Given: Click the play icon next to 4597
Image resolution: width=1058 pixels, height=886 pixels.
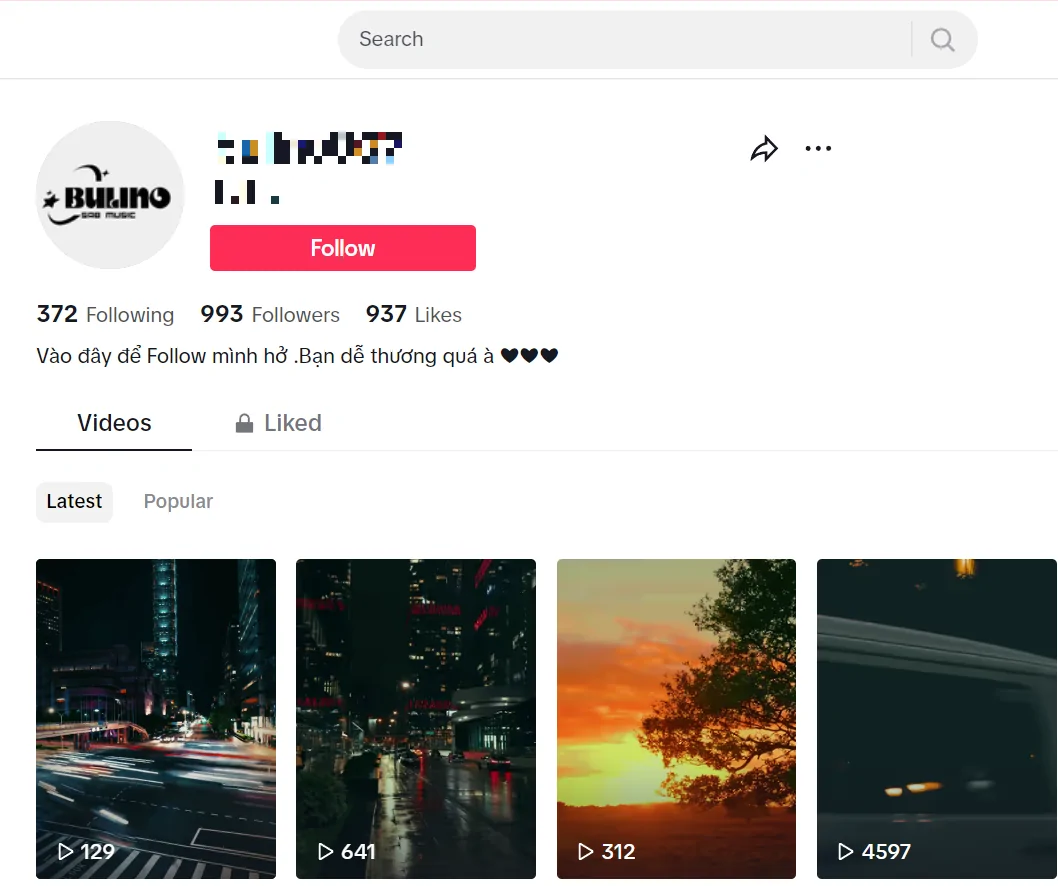Looking at the screenshot, I should coord(847,852).
